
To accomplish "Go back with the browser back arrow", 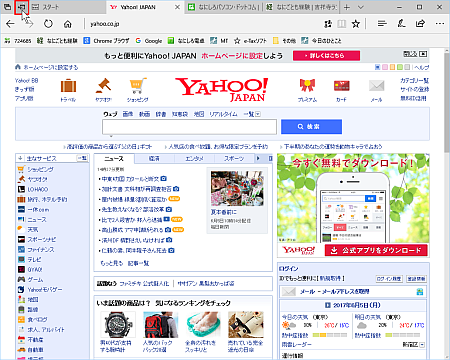I will 10,24.
